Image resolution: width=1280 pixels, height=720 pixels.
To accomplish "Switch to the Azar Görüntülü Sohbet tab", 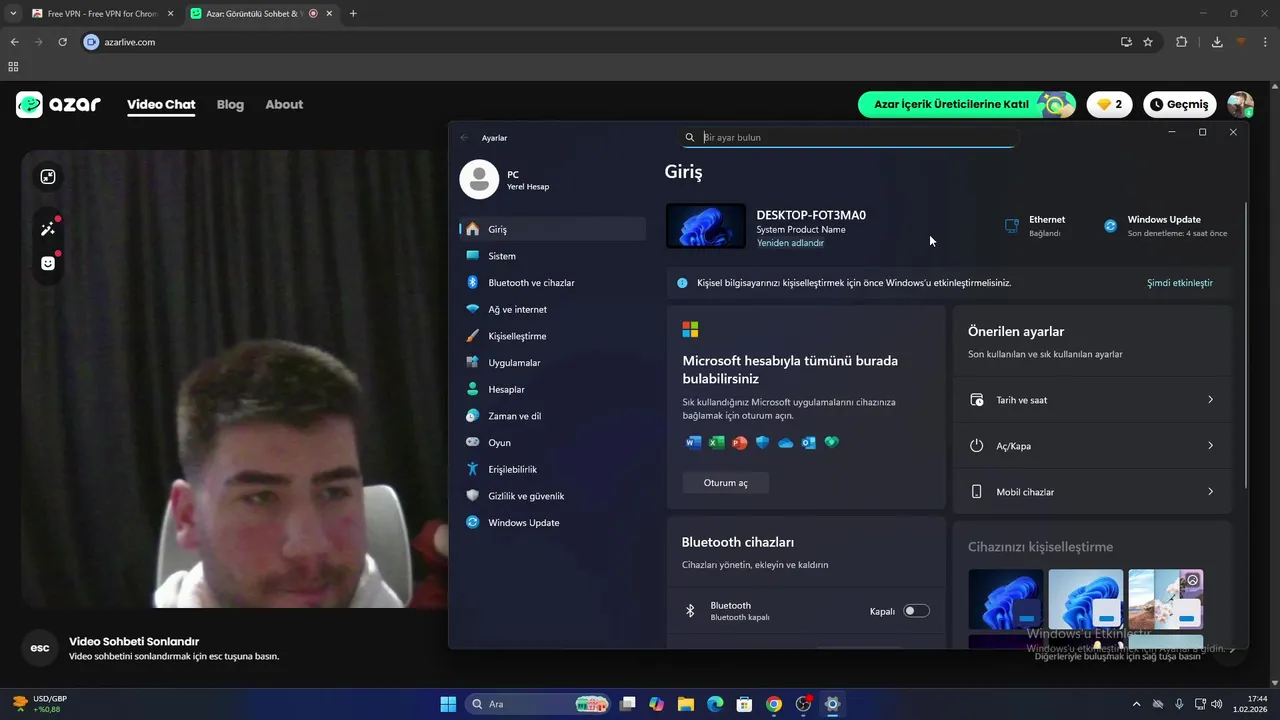I will click(260, 14).
